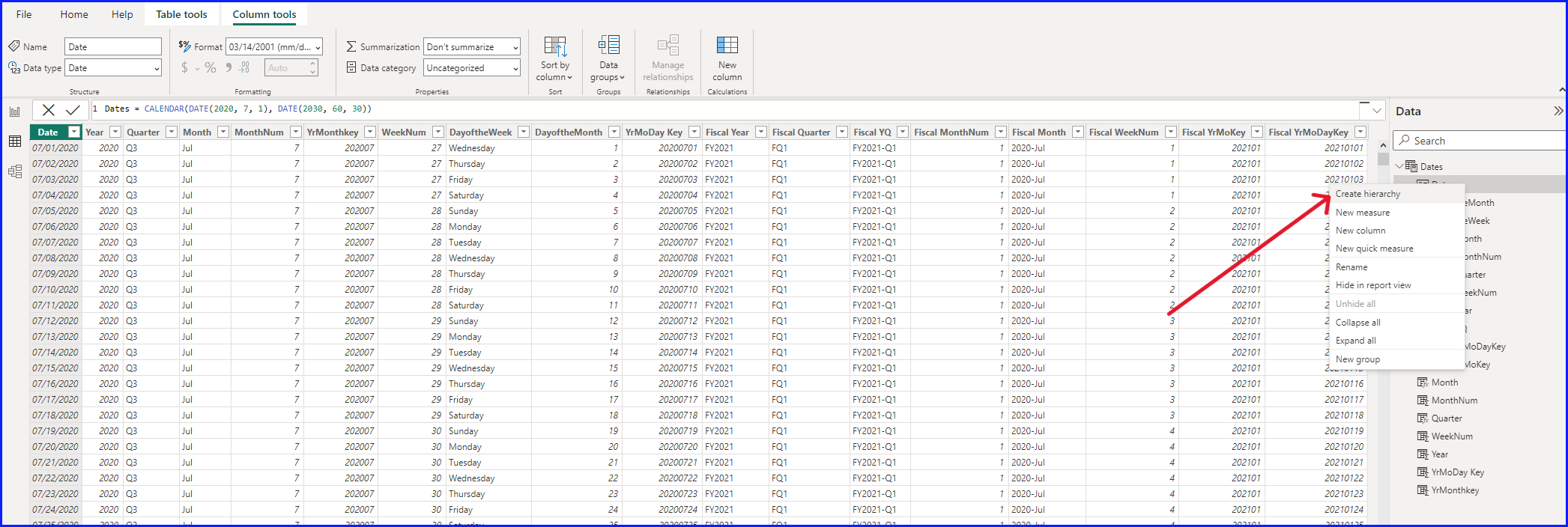The image size is (1568, 527).
Task: Collapse the Data pane with double chevron
Action: click(1558, 111)
